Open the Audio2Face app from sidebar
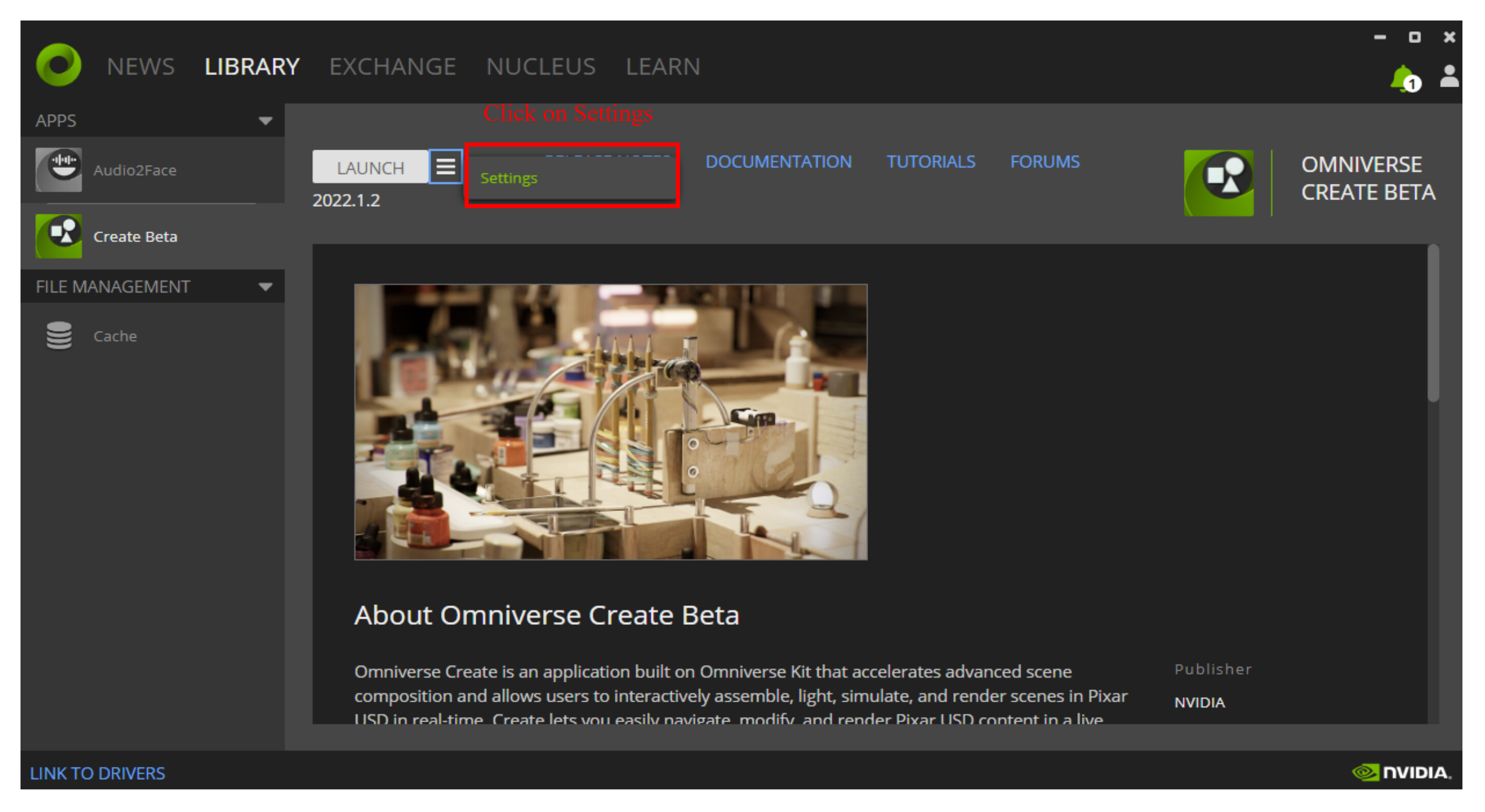The width and height of the screenshot is (1485, 812). (135, 170)
